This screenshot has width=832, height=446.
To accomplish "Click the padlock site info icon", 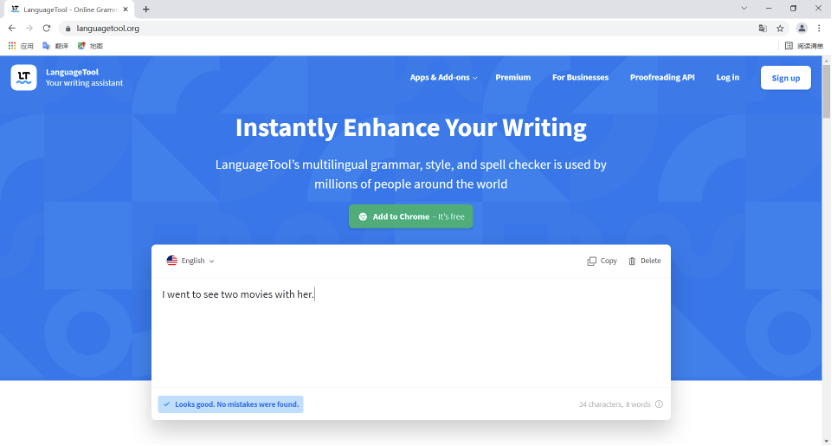I will (x=68, y=29).
